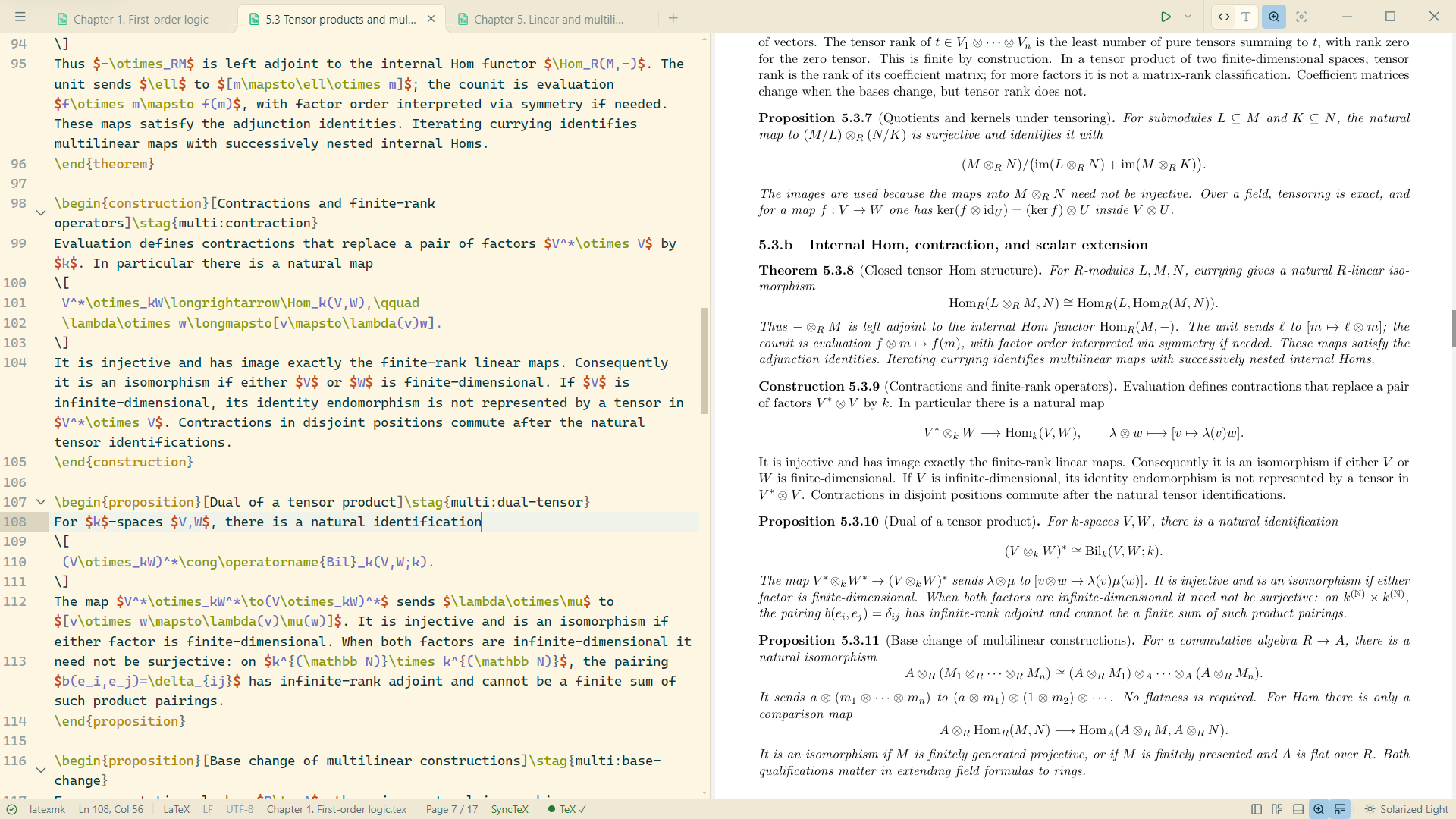This screenshot has height=819, width=1456.
Task: Click the root file Chapter 1. First-order logic.tex
Action: point(336,809)
